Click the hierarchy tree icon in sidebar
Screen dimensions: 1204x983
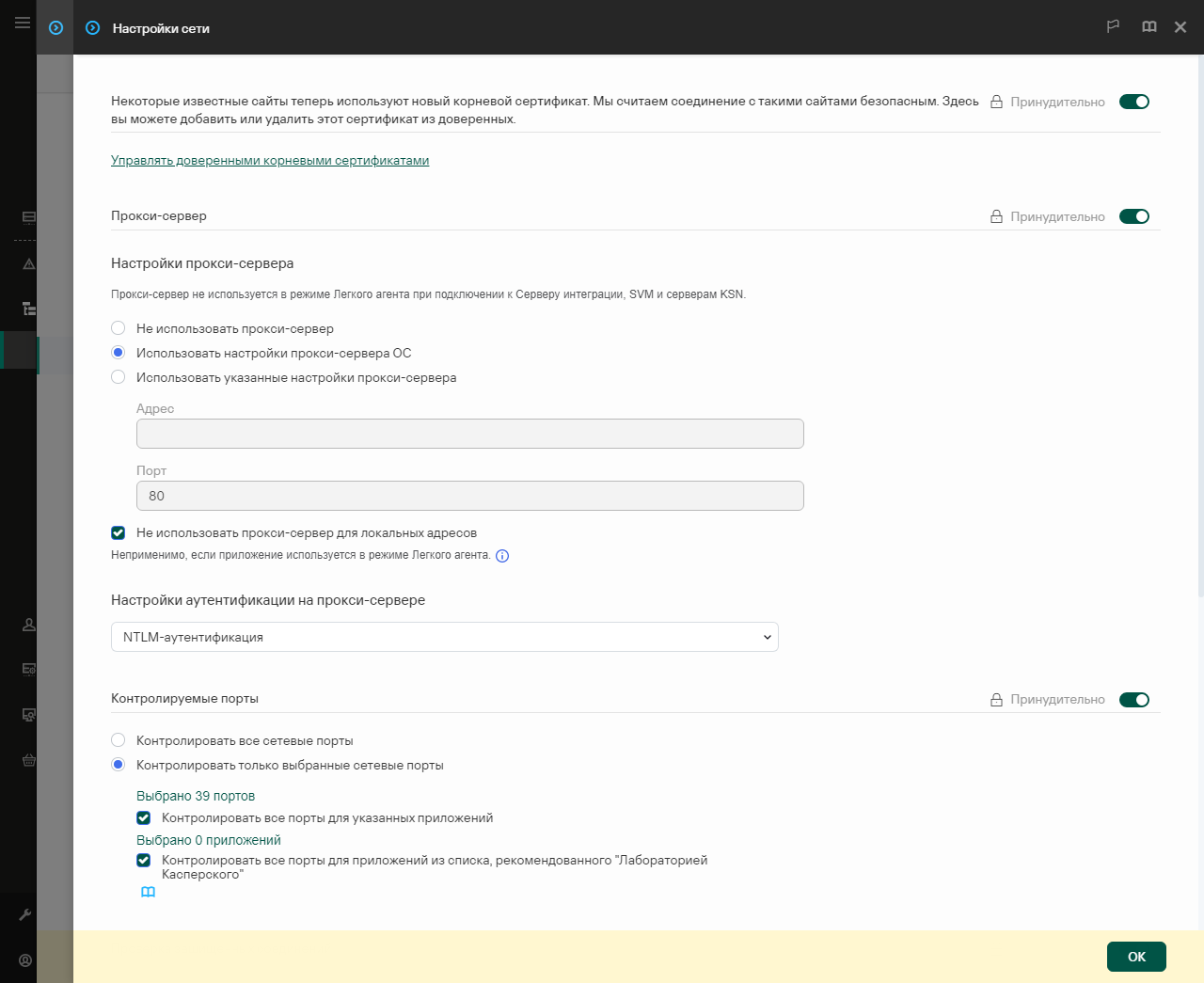tap(29, 309)
